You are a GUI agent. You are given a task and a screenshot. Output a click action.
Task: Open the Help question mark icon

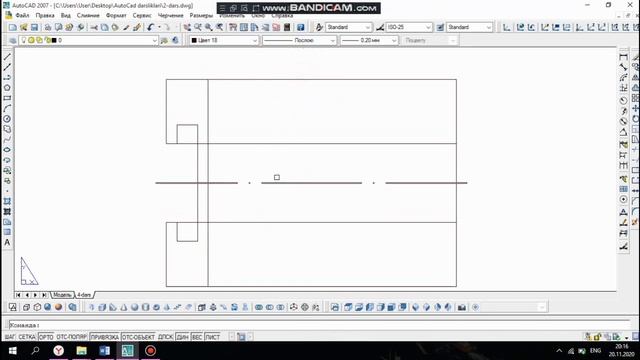tap(300, 27)
